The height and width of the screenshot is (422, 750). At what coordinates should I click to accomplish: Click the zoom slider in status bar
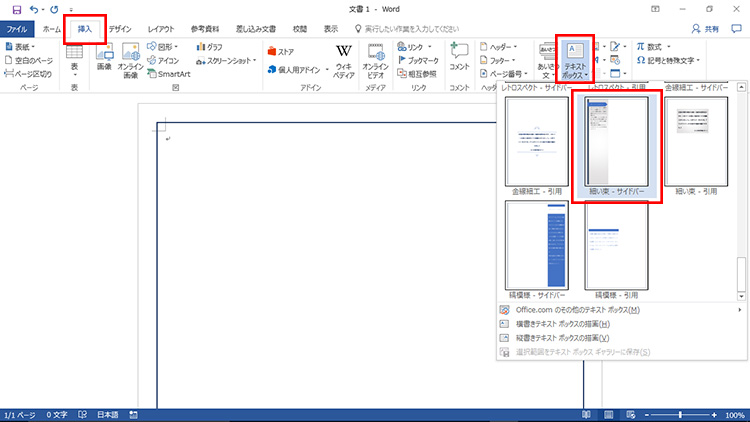point(680,414)
